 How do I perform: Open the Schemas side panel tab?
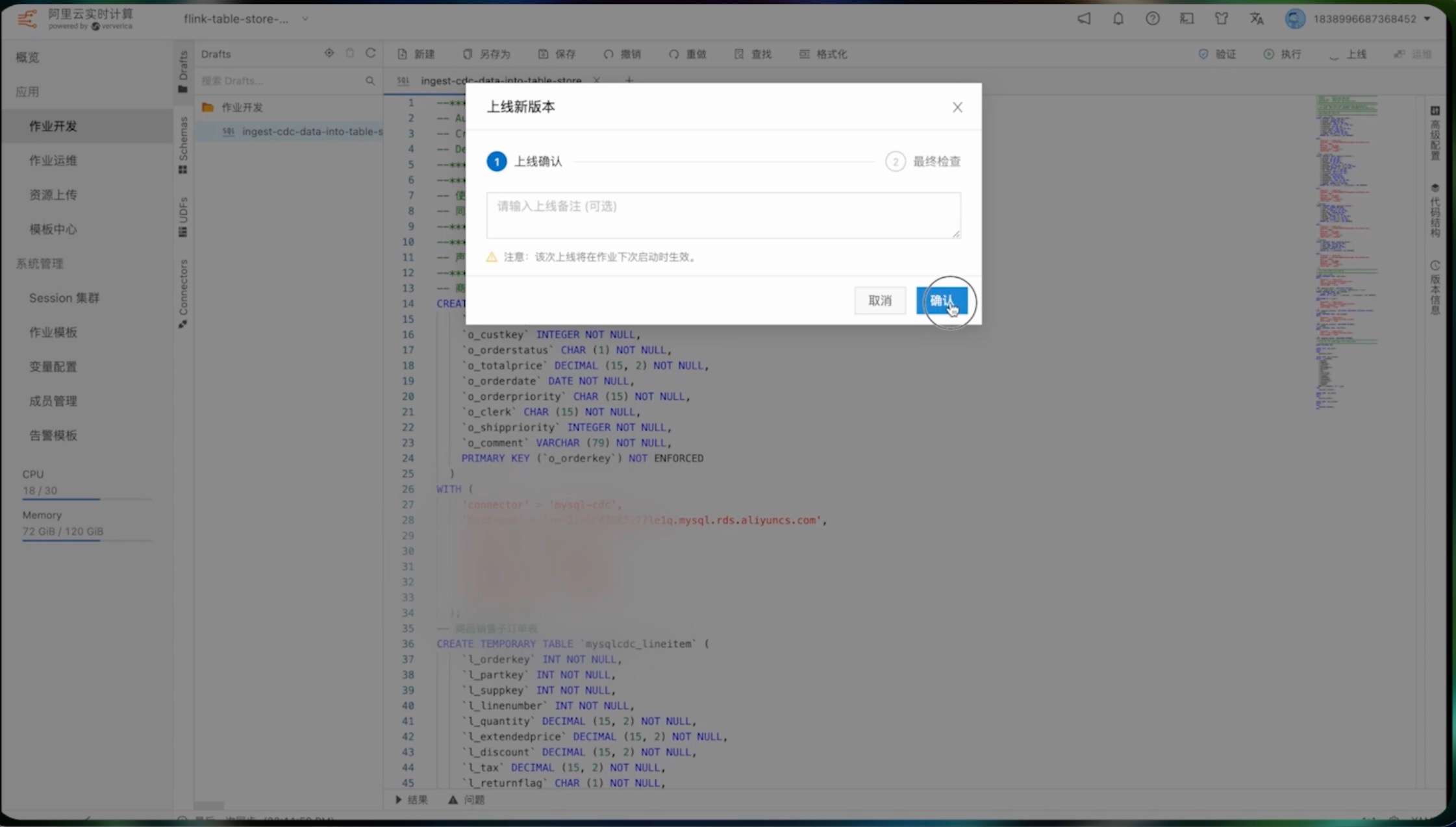tap(183, 144)
